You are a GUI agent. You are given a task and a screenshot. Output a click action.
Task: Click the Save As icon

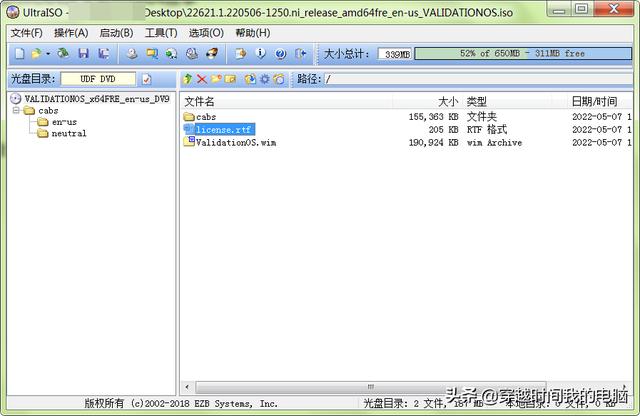tap(104, 53)
